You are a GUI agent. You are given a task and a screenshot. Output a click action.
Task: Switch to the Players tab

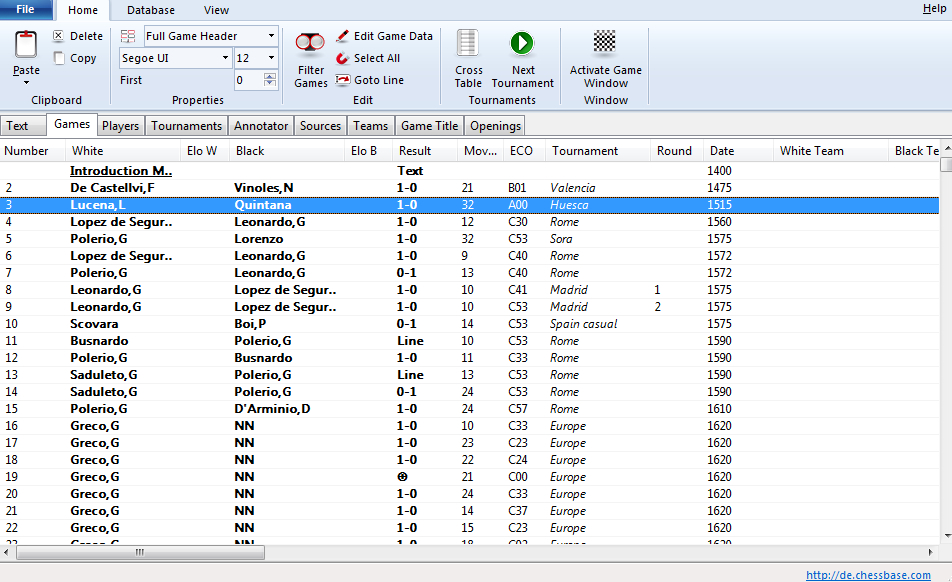(x=121, y=126)
